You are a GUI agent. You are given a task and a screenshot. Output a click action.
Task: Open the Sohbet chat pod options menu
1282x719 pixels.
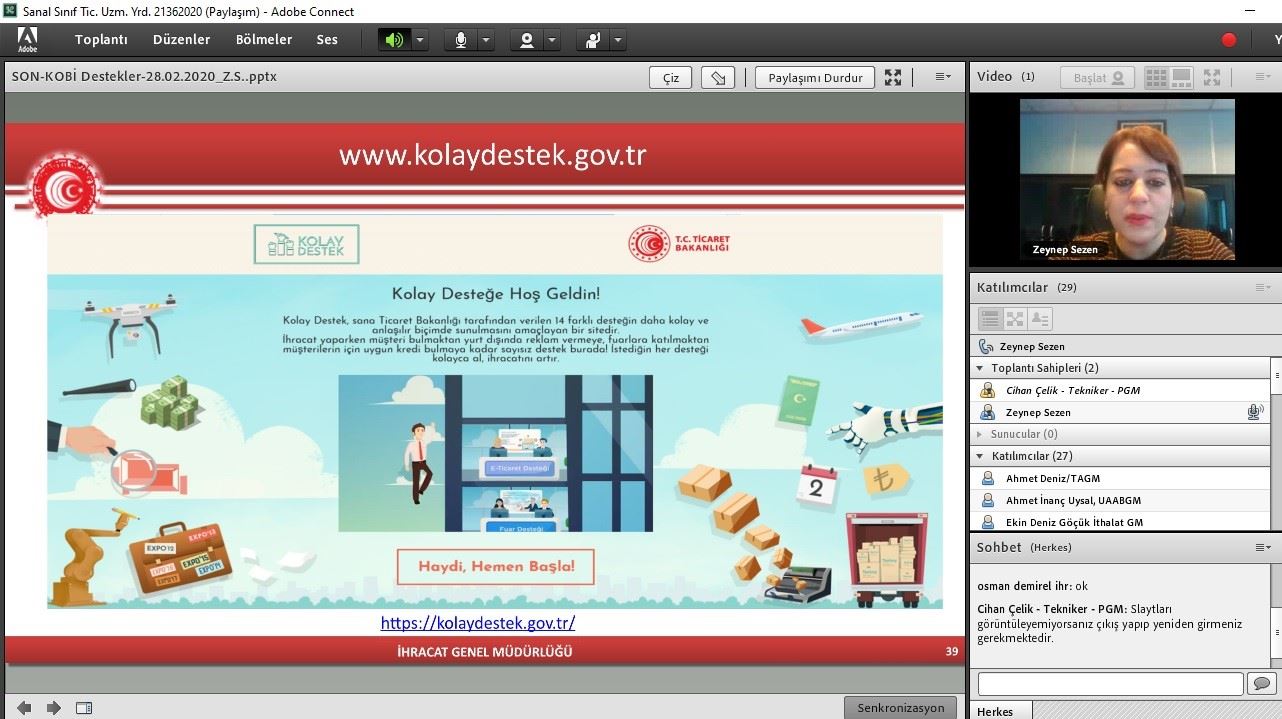[1264, 548]
